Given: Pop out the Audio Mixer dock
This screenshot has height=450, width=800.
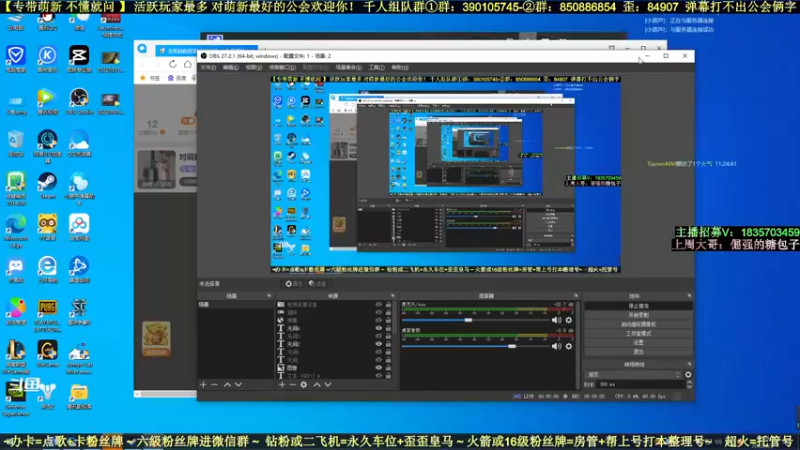Looking at the screenshot, I should (x=576, y=296).
